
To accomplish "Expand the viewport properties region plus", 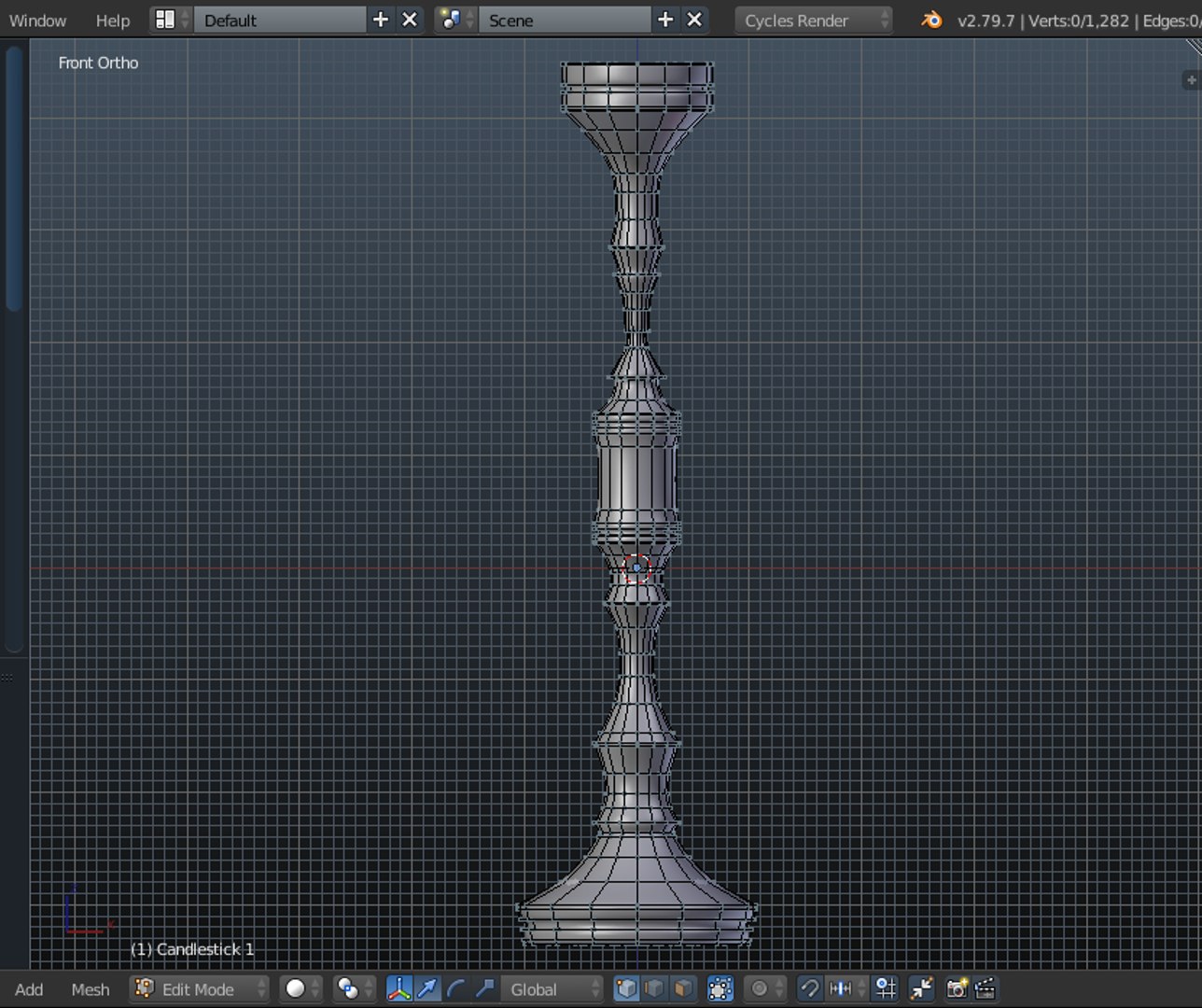I will (x=1191, y=80).
